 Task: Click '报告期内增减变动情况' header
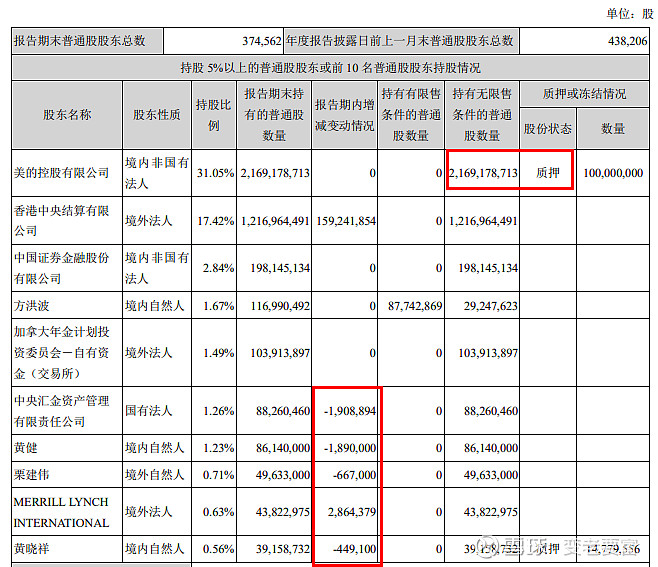pos(345,115)
